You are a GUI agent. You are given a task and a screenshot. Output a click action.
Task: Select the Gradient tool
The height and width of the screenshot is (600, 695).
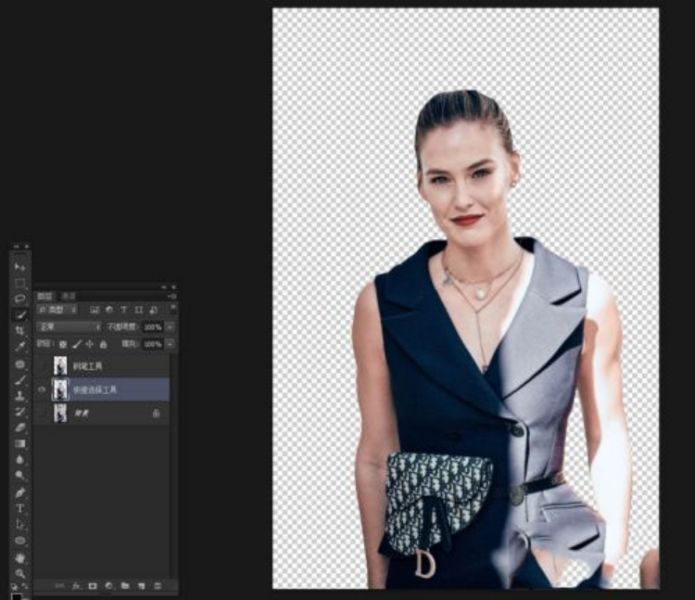pos(20,444)
